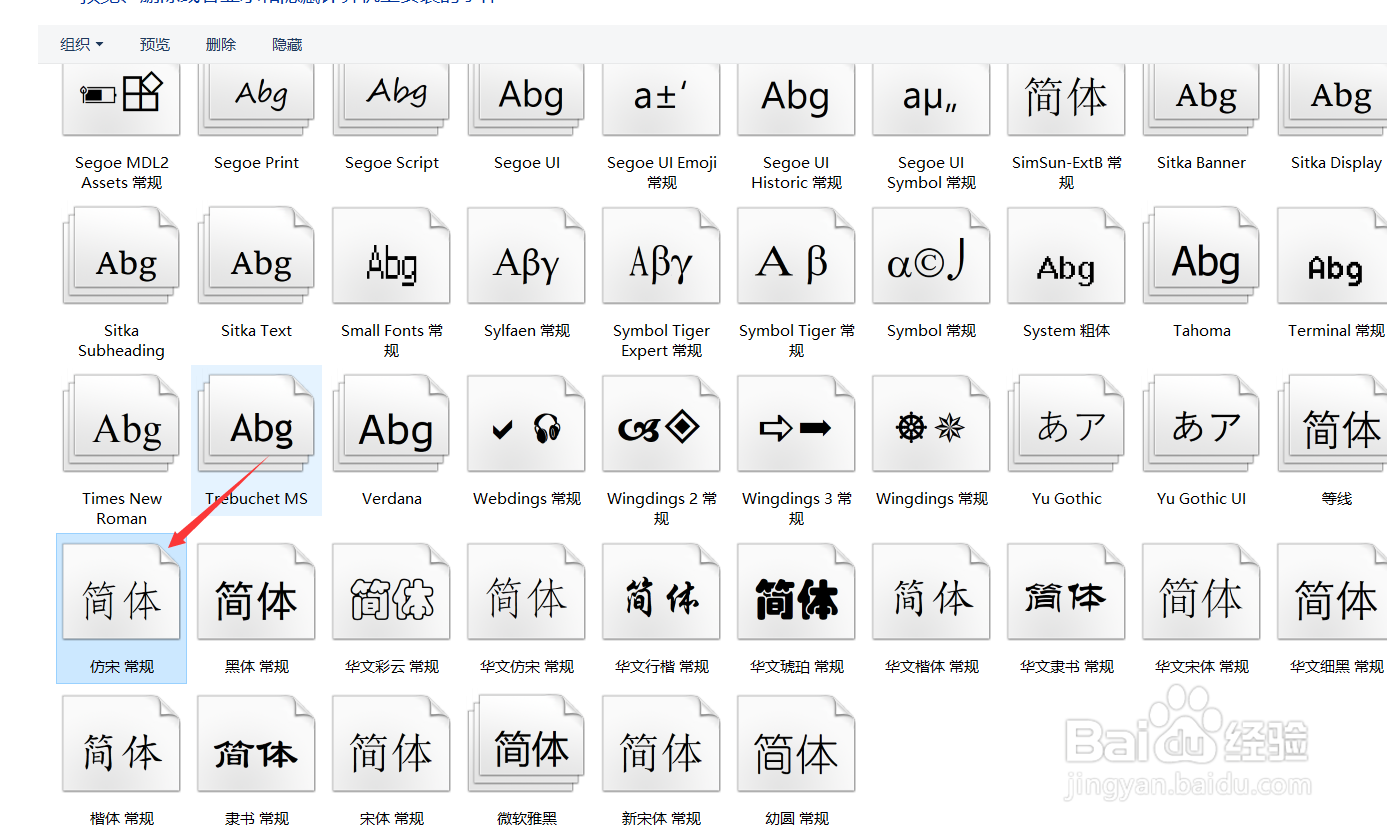Select the Webdings font icon
Viewport: 1387px width, 832px height.
click(526, 422)
